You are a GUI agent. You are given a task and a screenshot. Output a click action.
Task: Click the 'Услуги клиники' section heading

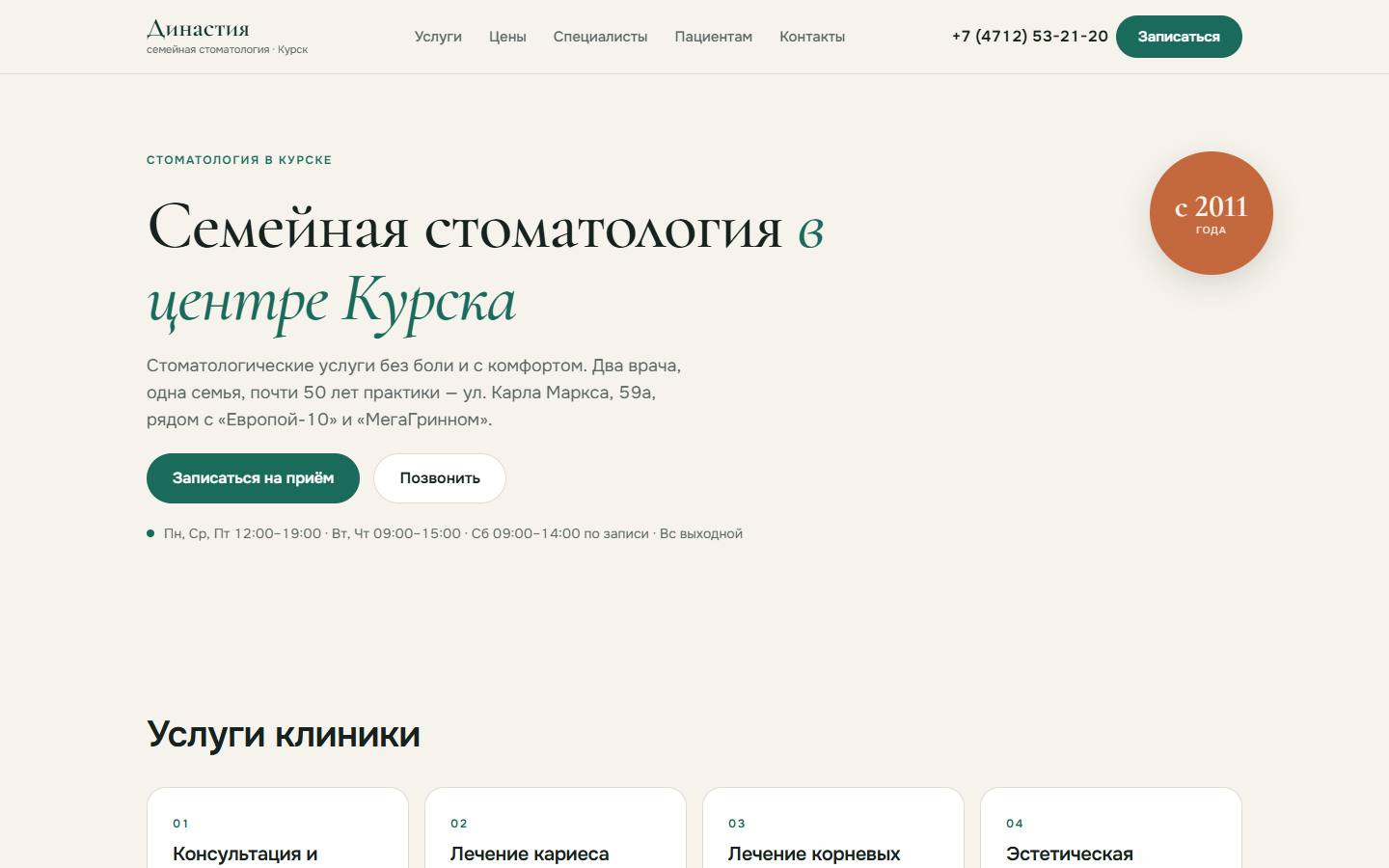[x=284, y=734]
